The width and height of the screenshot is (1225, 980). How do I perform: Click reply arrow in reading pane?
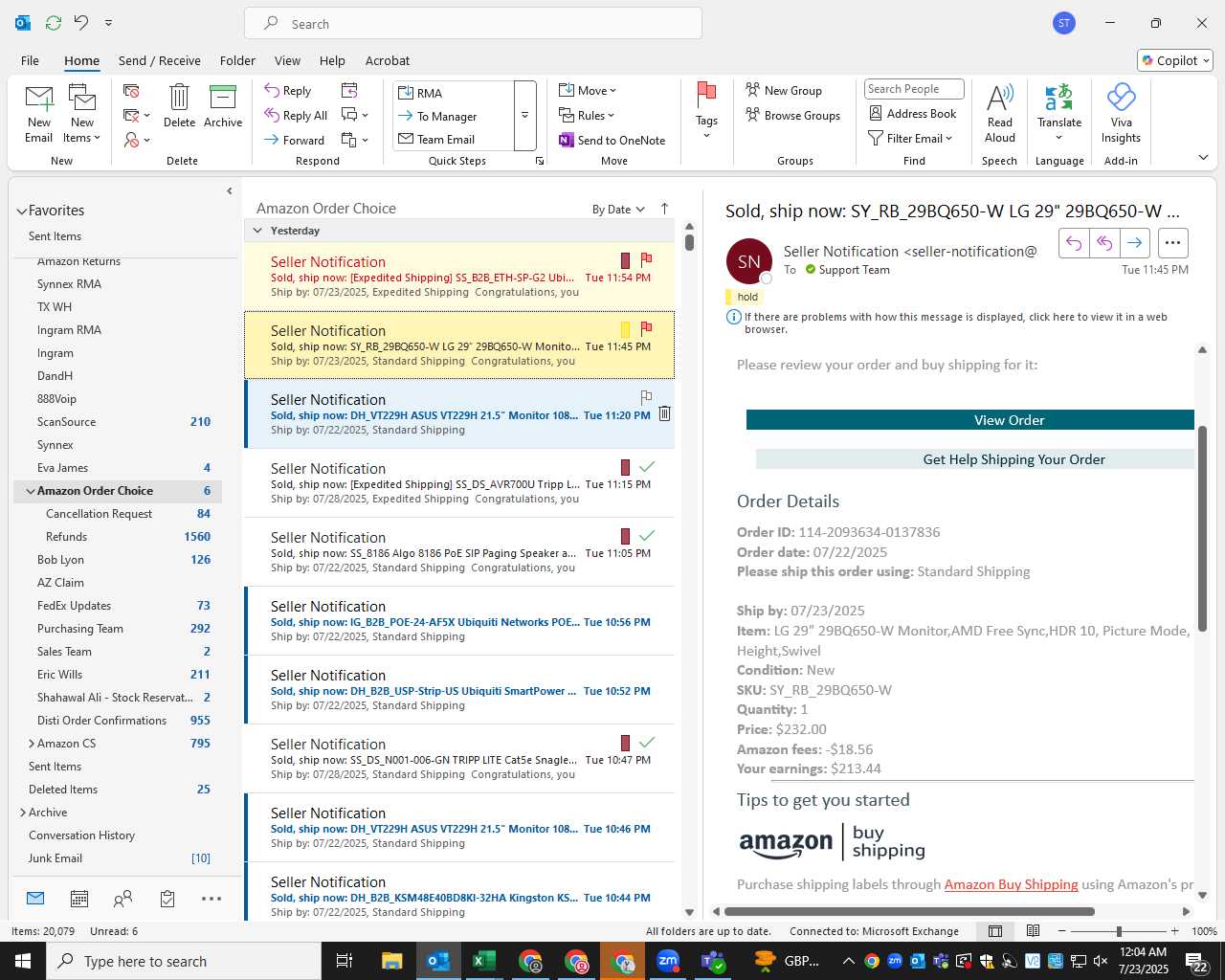(x=1074, y=243)
